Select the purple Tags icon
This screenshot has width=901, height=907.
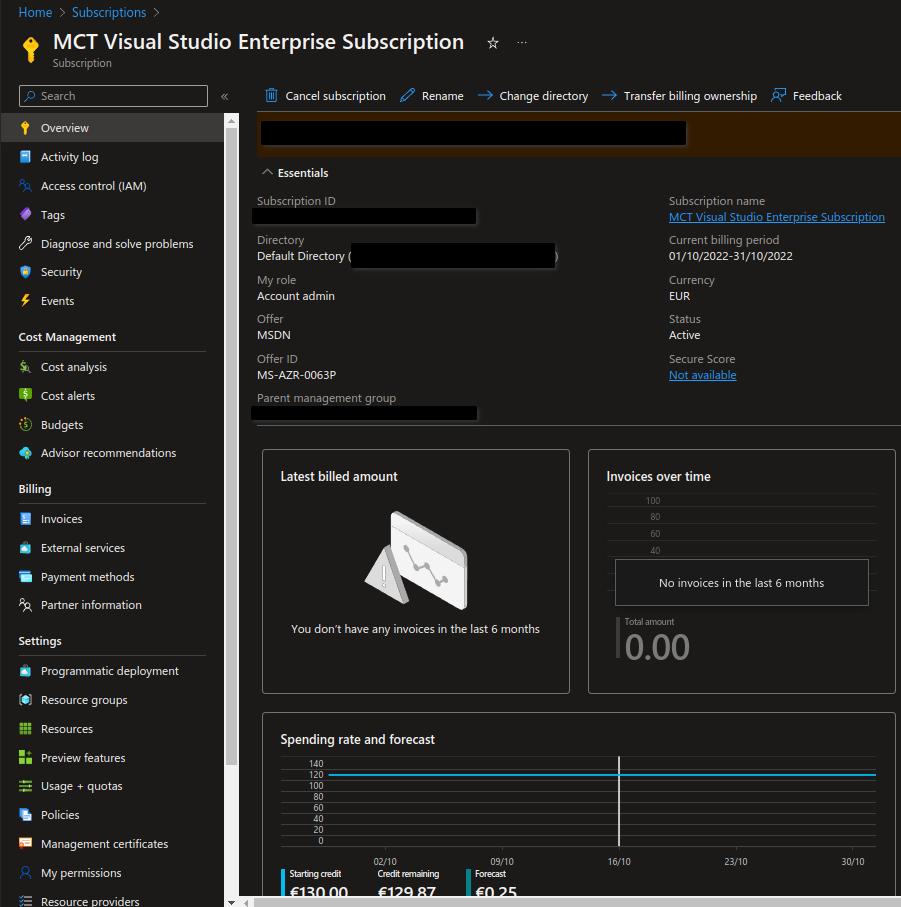coord(25,215)
